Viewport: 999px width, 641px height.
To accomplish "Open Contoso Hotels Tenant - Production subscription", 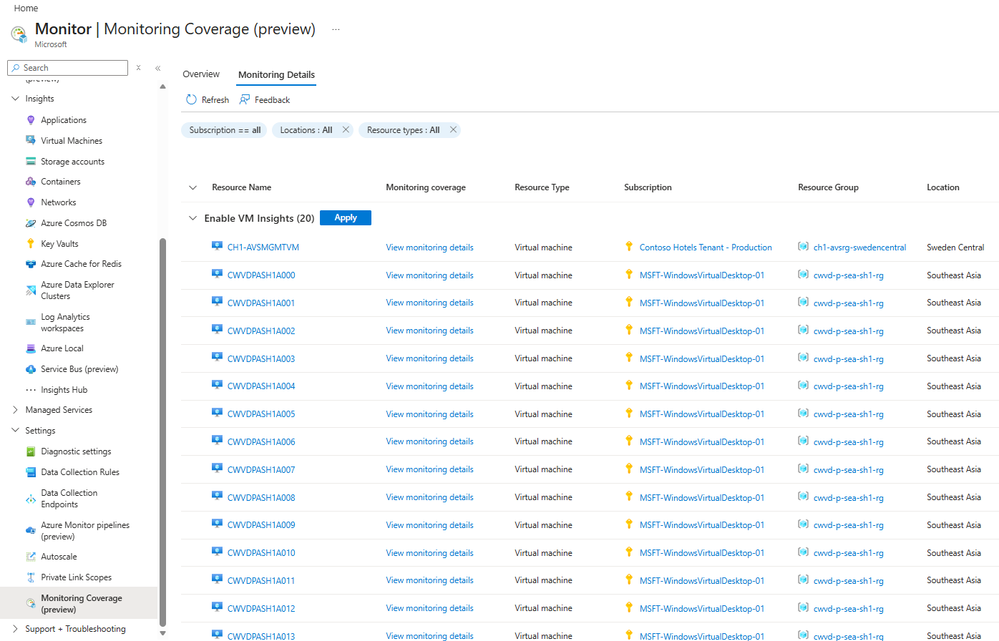I will click(x=705, y=247).
